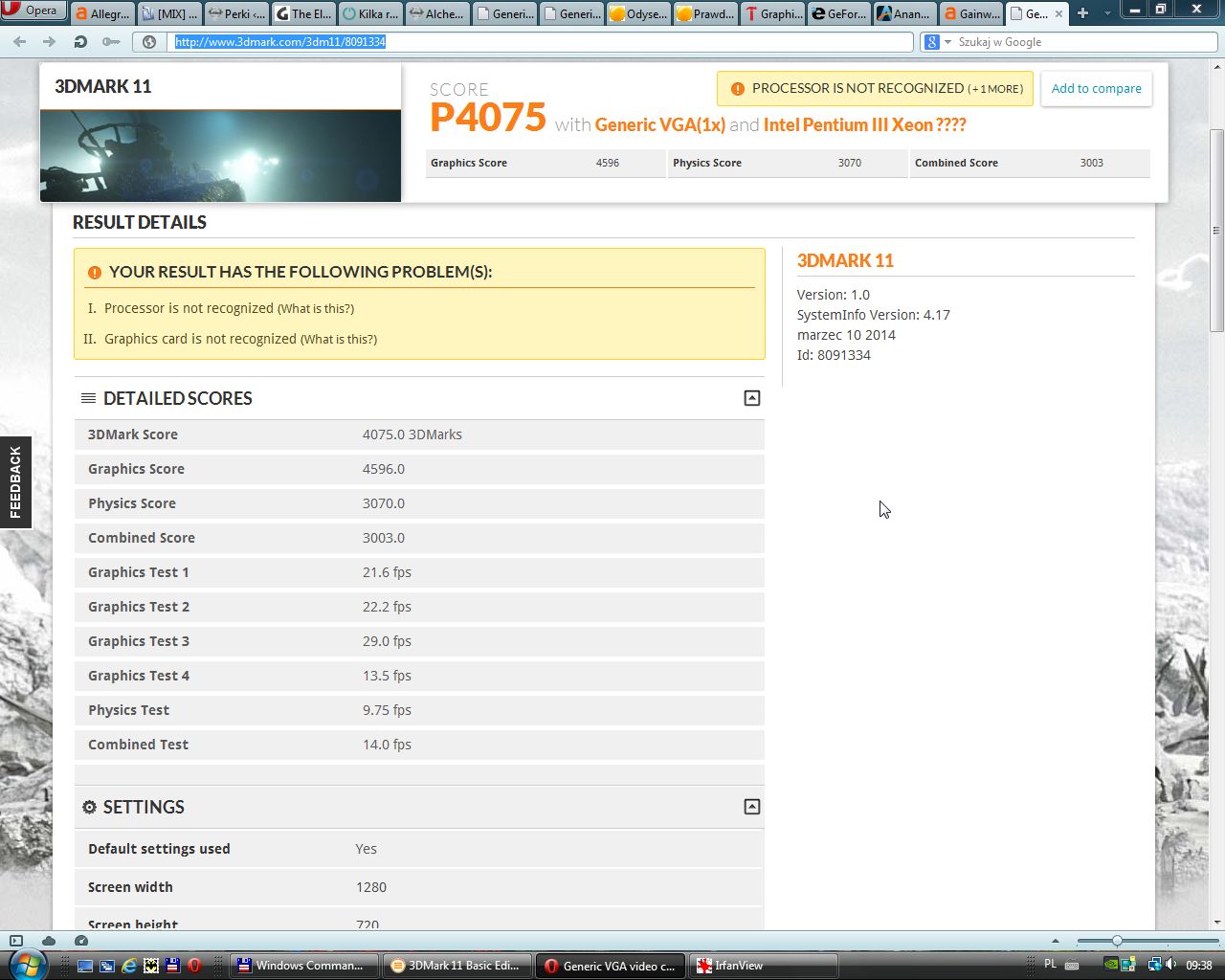This screenshot has width=1225, height=980.
Task: Click the browser Forward arrow
Action: (50, 42)
